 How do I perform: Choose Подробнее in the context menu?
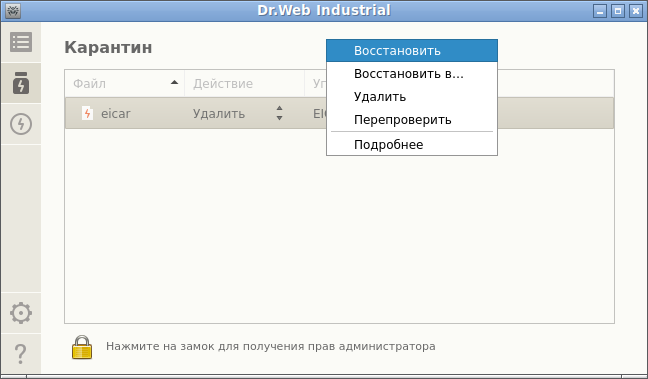(412, 145)
